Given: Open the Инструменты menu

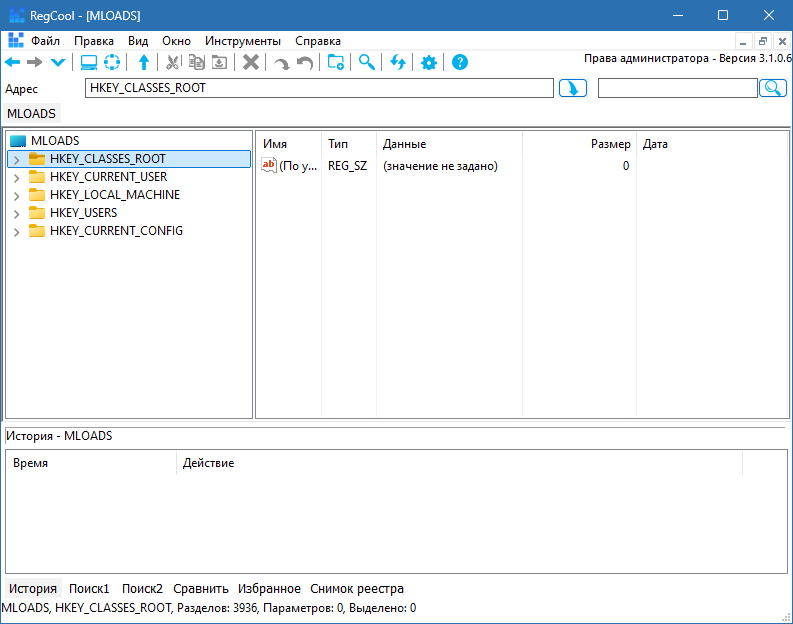Looking at the screenshot, I should [x=243, y=41].
